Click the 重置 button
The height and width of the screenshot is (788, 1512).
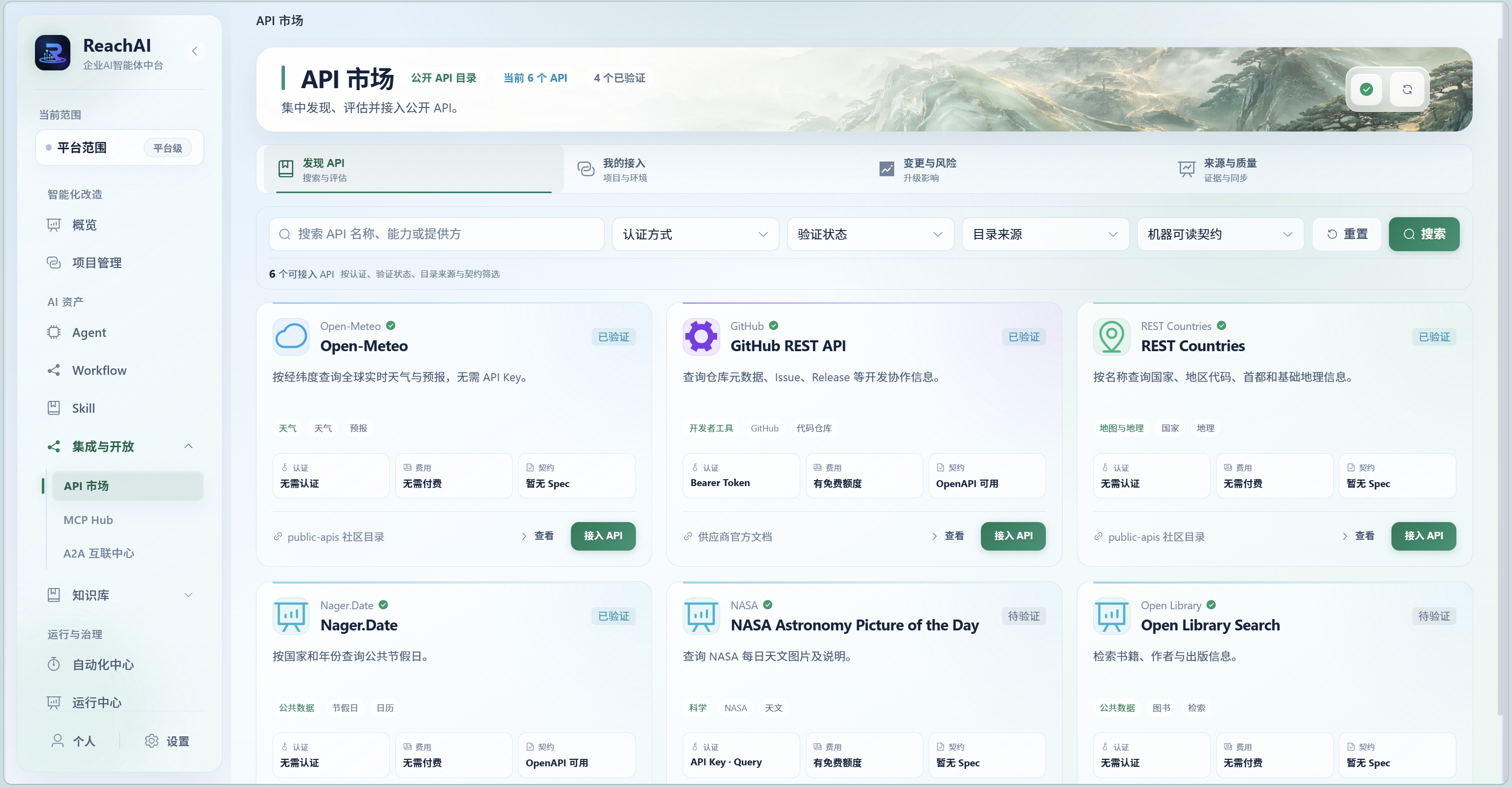pyautogui.click(x=1347, y=234)
